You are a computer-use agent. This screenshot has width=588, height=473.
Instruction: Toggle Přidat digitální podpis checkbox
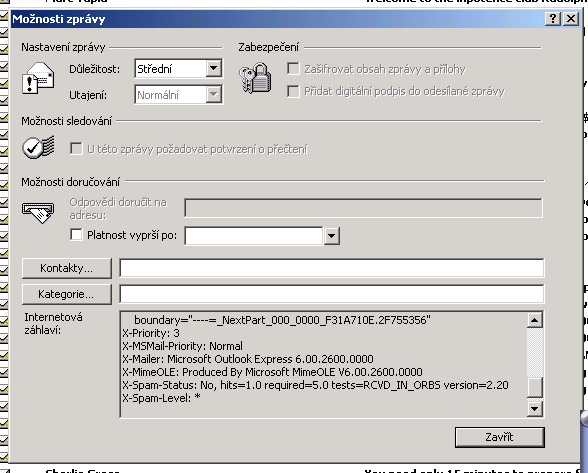tap(293, 91)
